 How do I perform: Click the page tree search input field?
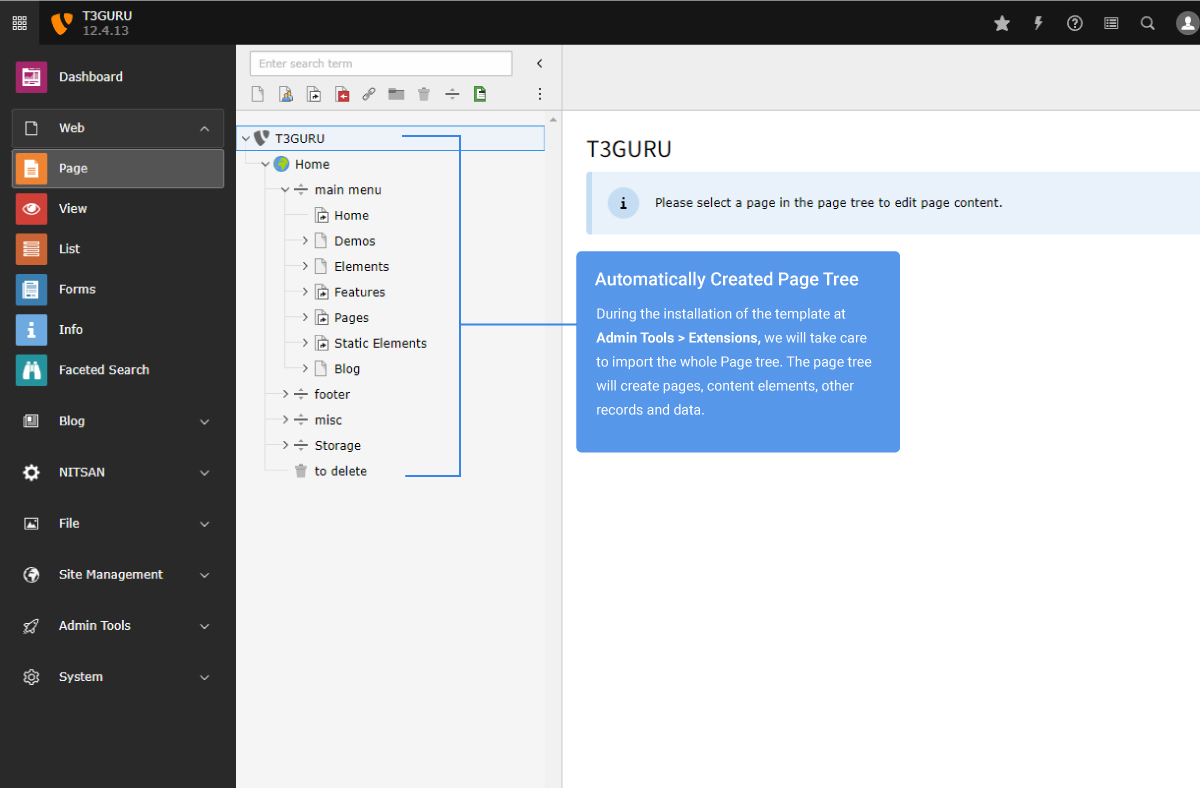point(380,62)
